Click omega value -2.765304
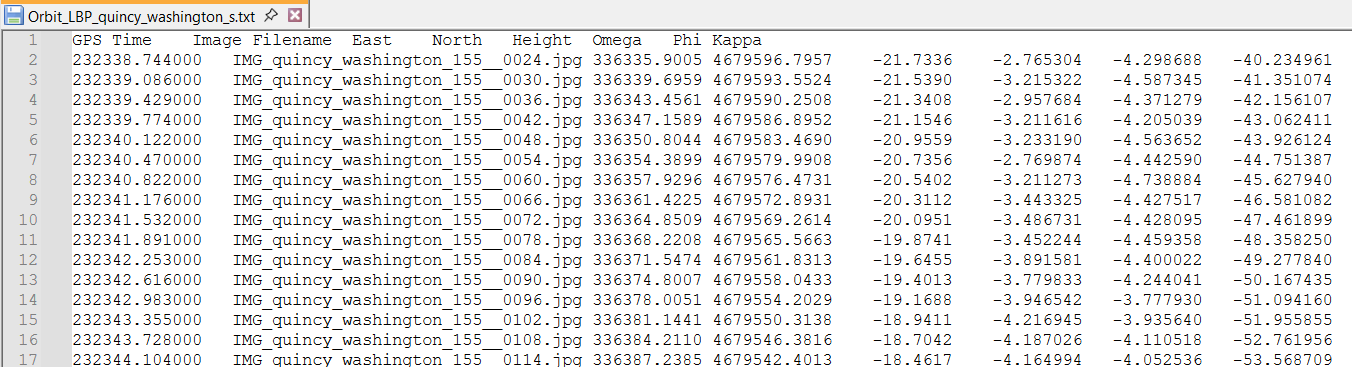Viewport: 1352px width, 367px height. 1037,60
